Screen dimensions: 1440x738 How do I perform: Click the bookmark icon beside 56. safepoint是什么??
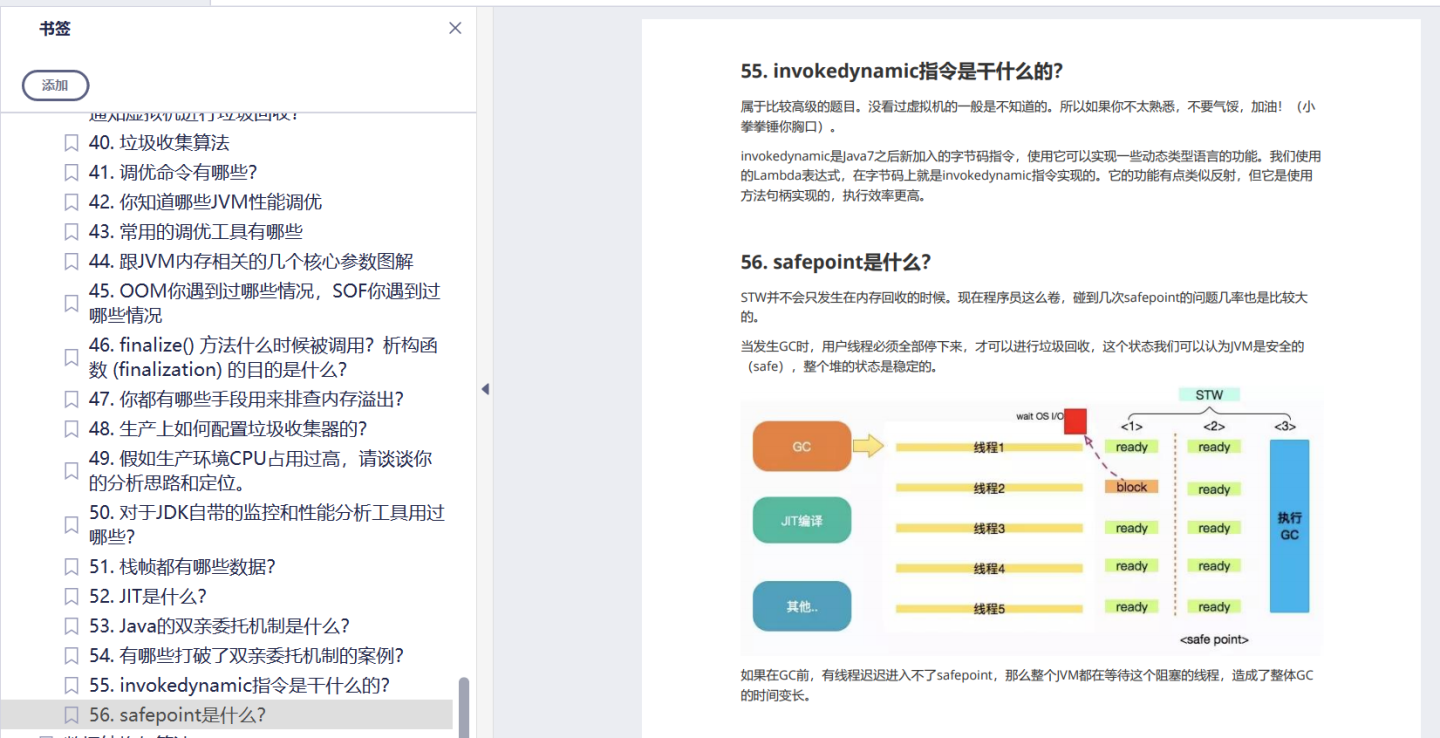(x=71, y=714)
